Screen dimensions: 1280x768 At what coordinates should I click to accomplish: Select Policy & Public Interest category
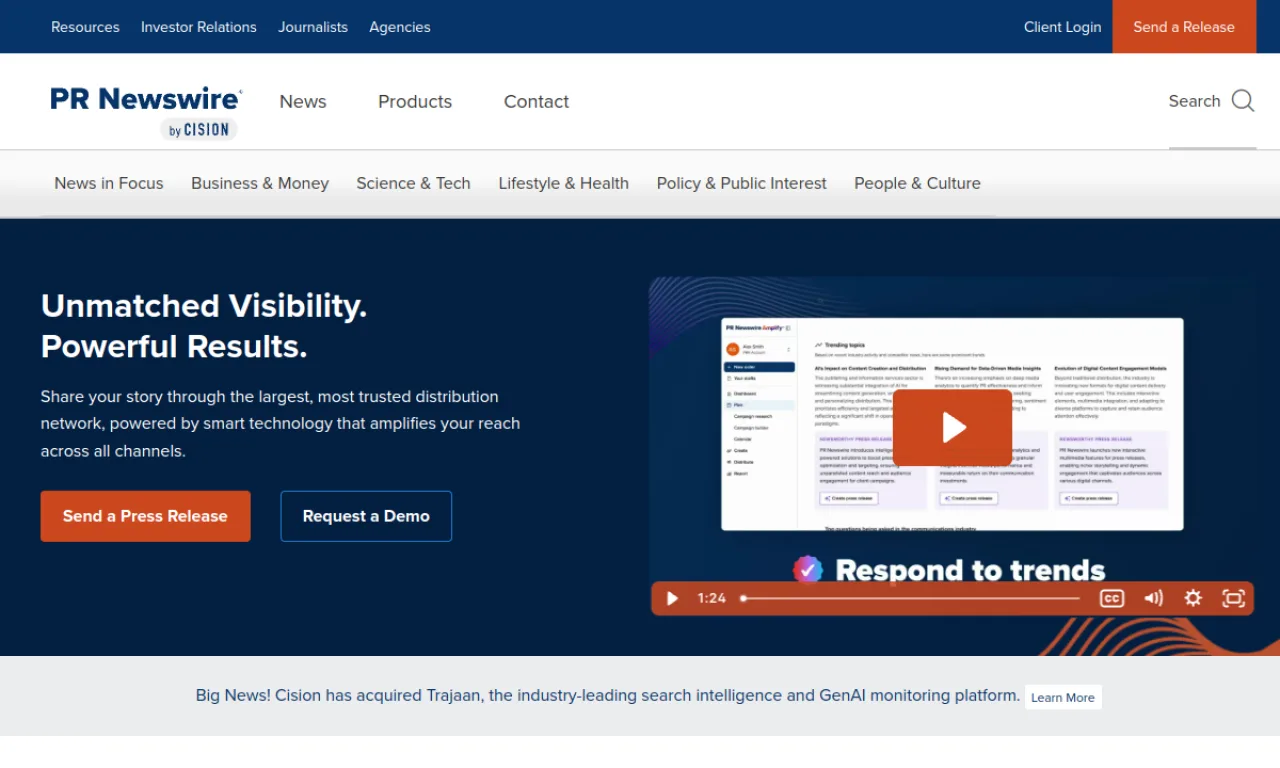coord(742,183)
